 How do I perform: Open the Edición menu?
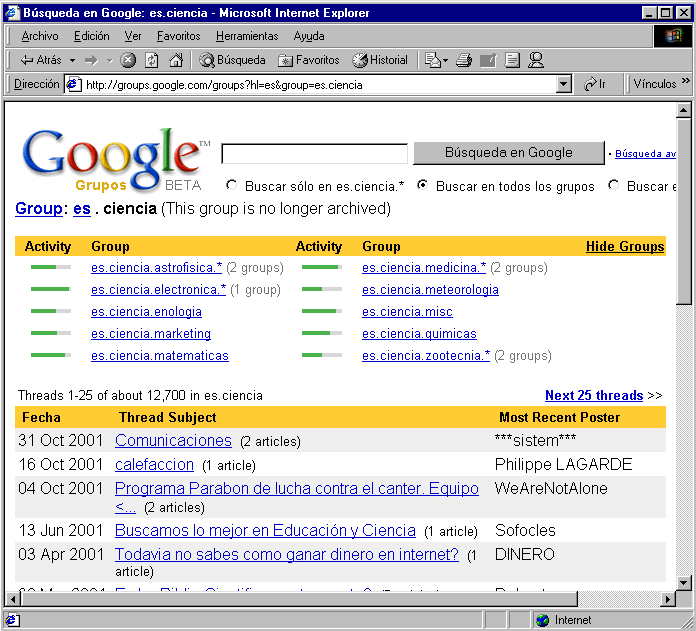pyautogui.click(x=91, y=36)
